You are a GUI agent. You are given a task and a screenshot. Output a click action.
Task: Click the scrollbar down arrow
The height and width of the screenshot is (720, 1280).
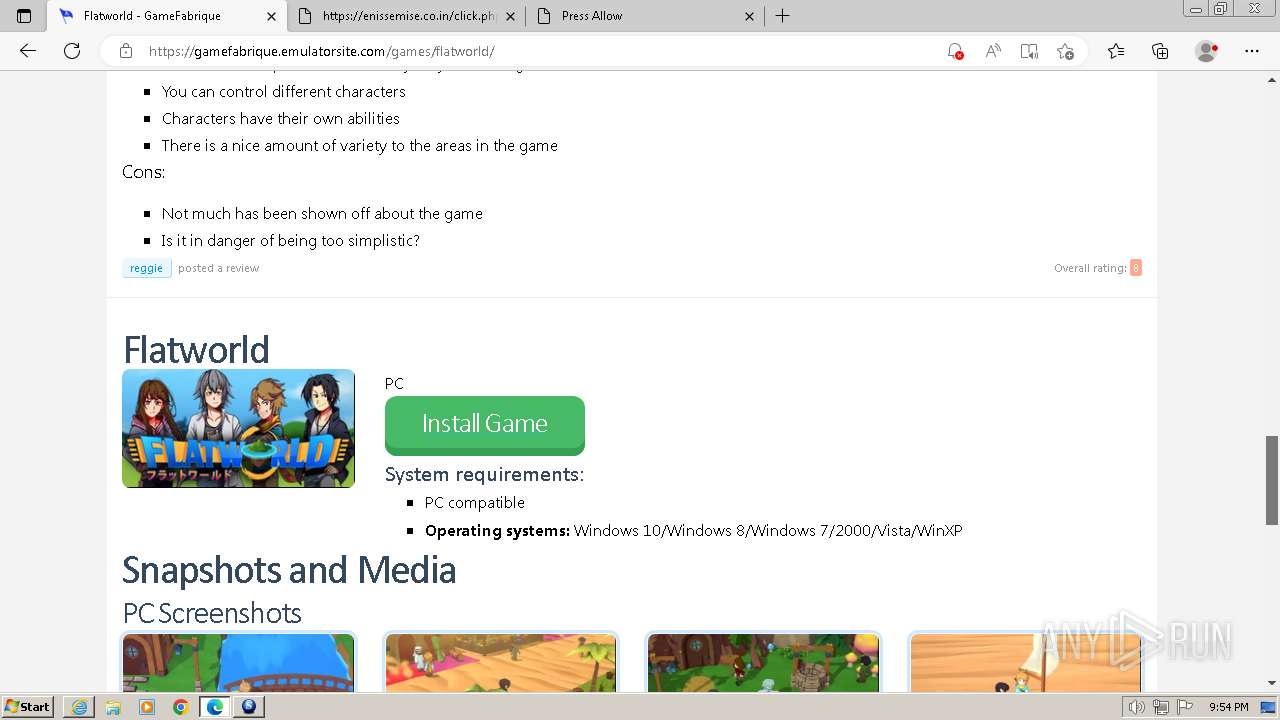point(1272,684)
